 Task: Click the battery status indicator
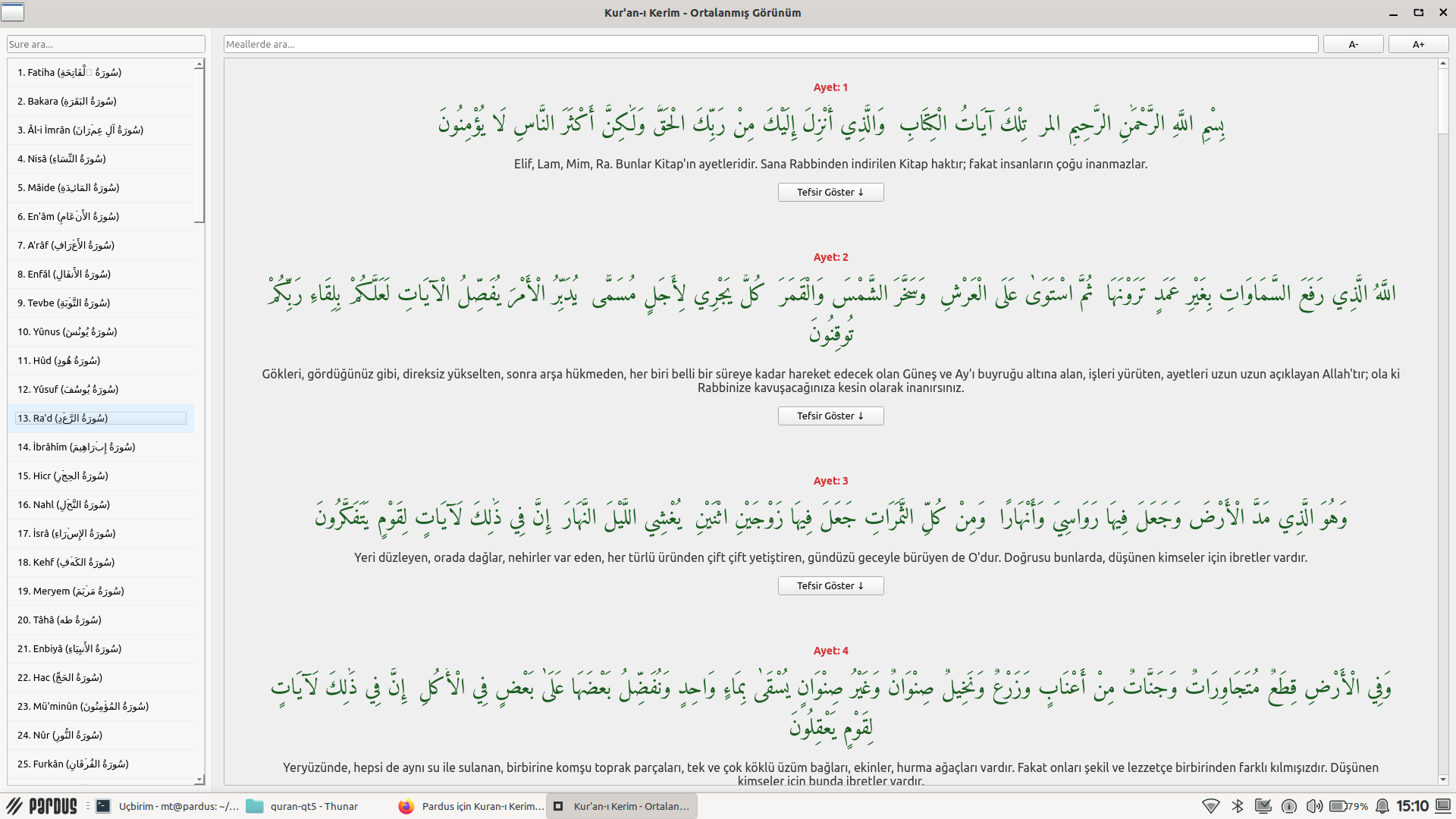(x=1348, y=806)
